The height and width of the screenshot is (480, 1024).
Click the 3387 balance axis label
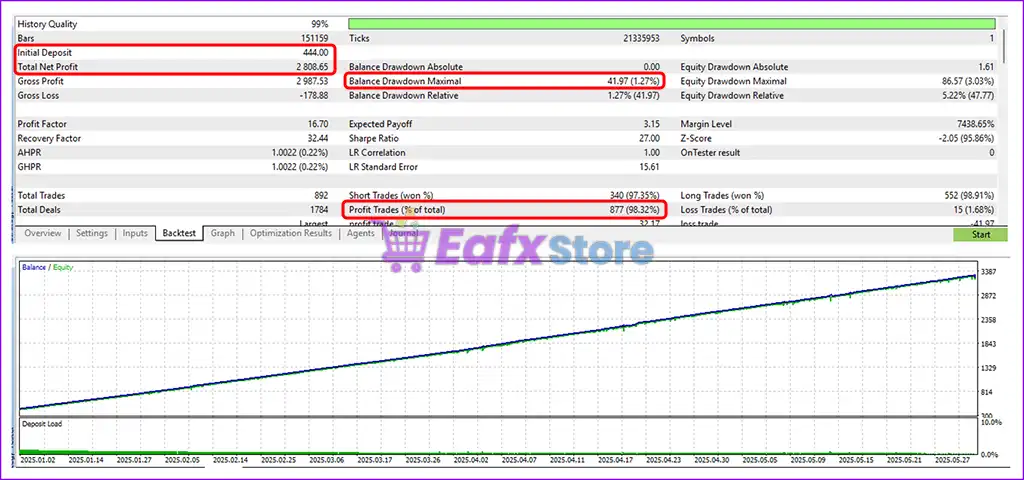tap(988, 272)
